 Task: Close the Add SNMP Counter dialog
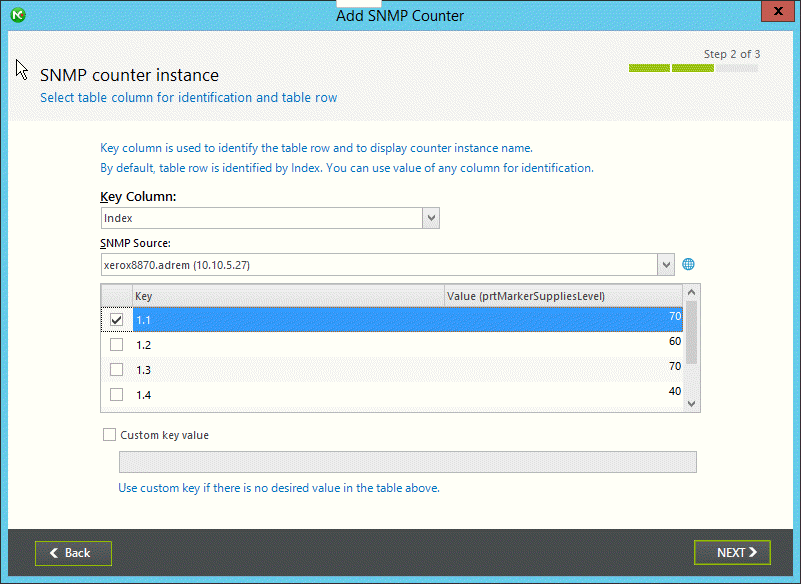pyautogui.click(x=778, y=11)
